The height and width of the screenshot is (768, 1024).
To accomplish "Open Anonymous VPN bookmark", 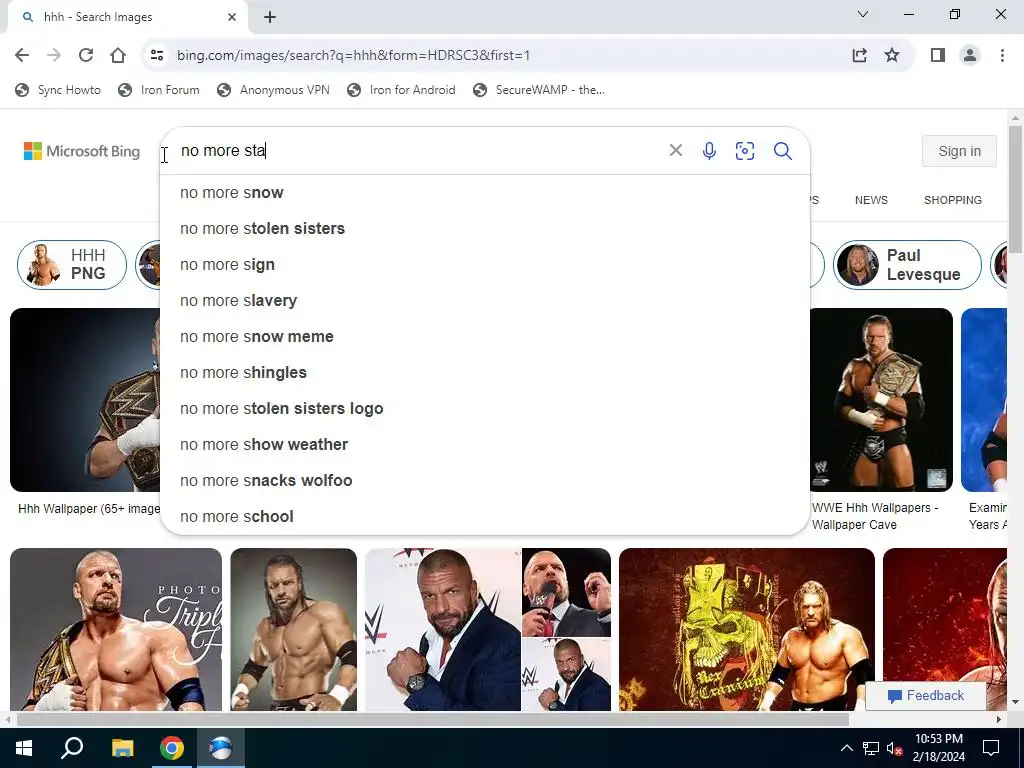I will pyautogui.click(x=274, y=90).
